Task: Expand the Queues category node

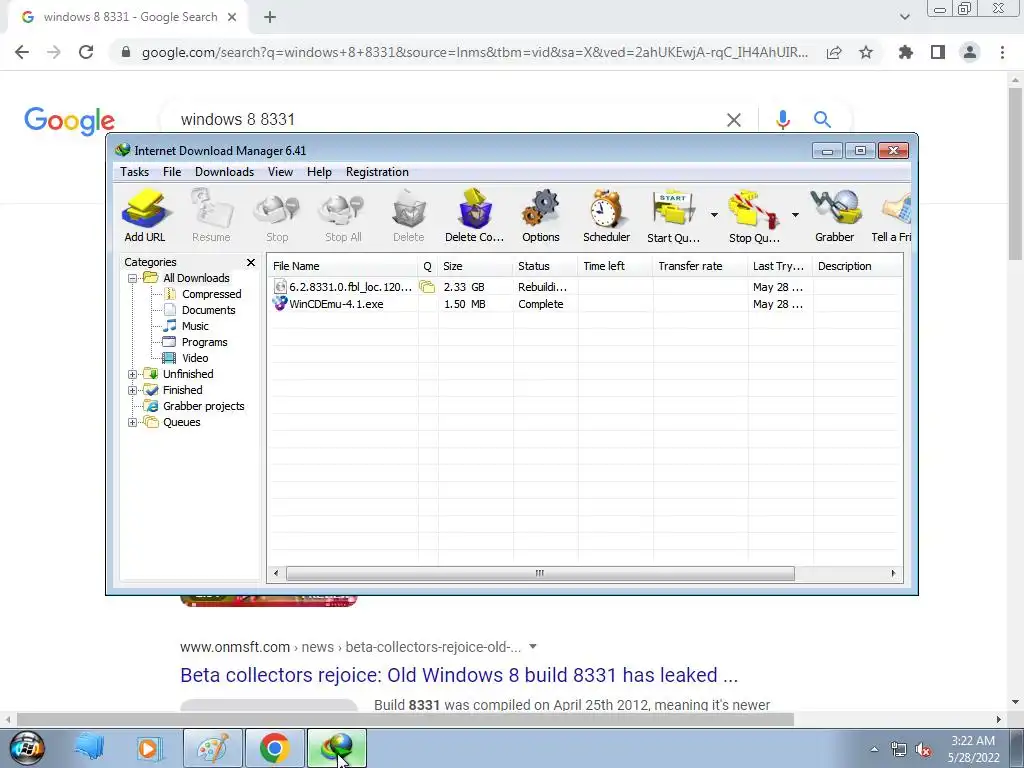Action: (132, 423)
